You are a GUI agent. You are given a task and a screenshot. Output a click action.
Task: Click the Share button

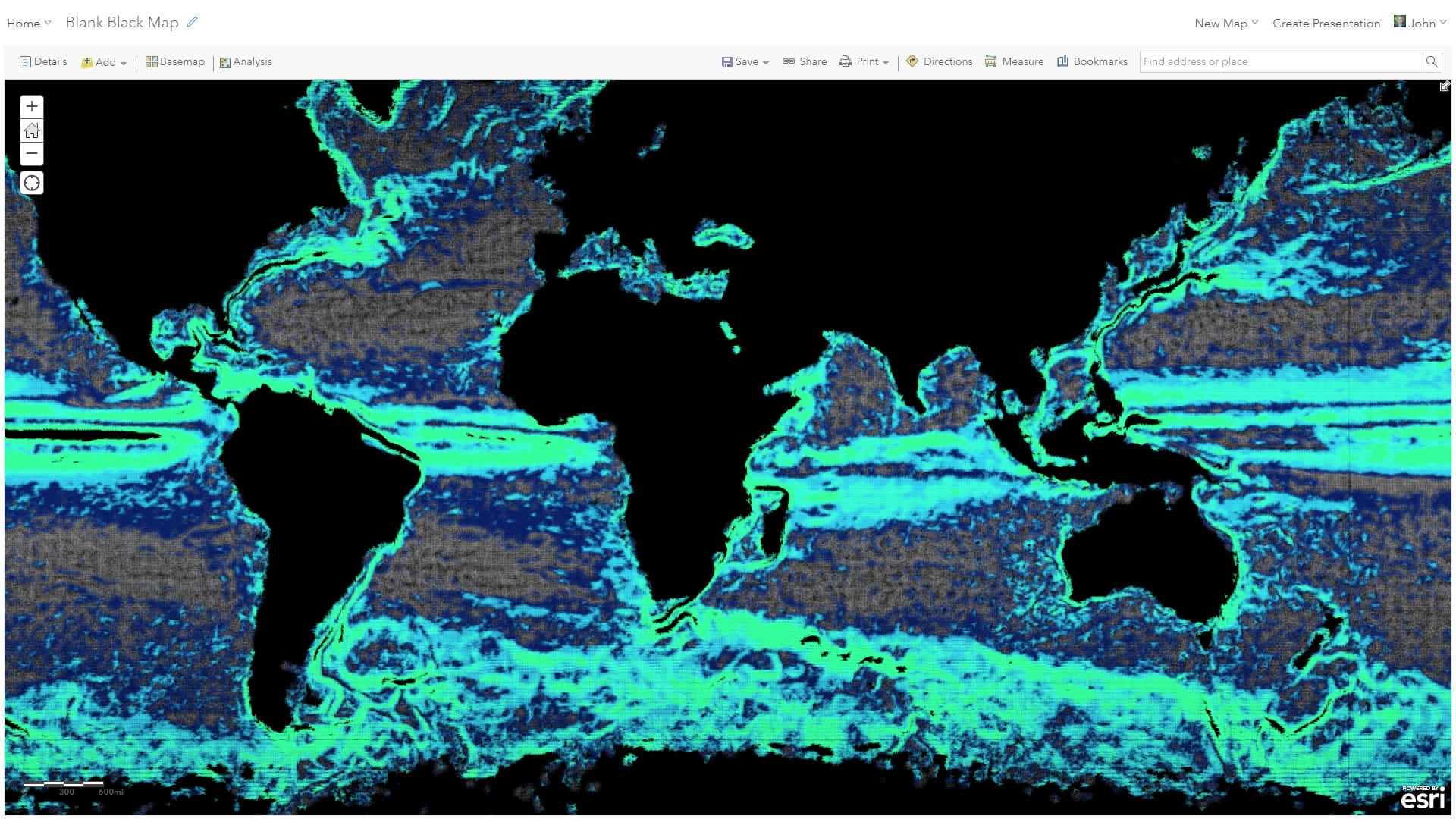coord(805,61)
